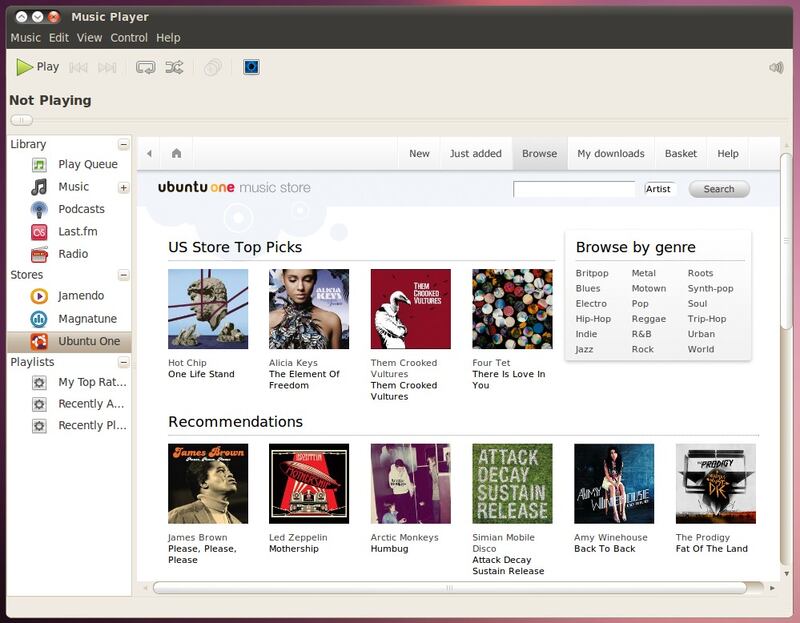Go to the music store home icon
This screenshot has width=800, height=623.
(176, 153)
